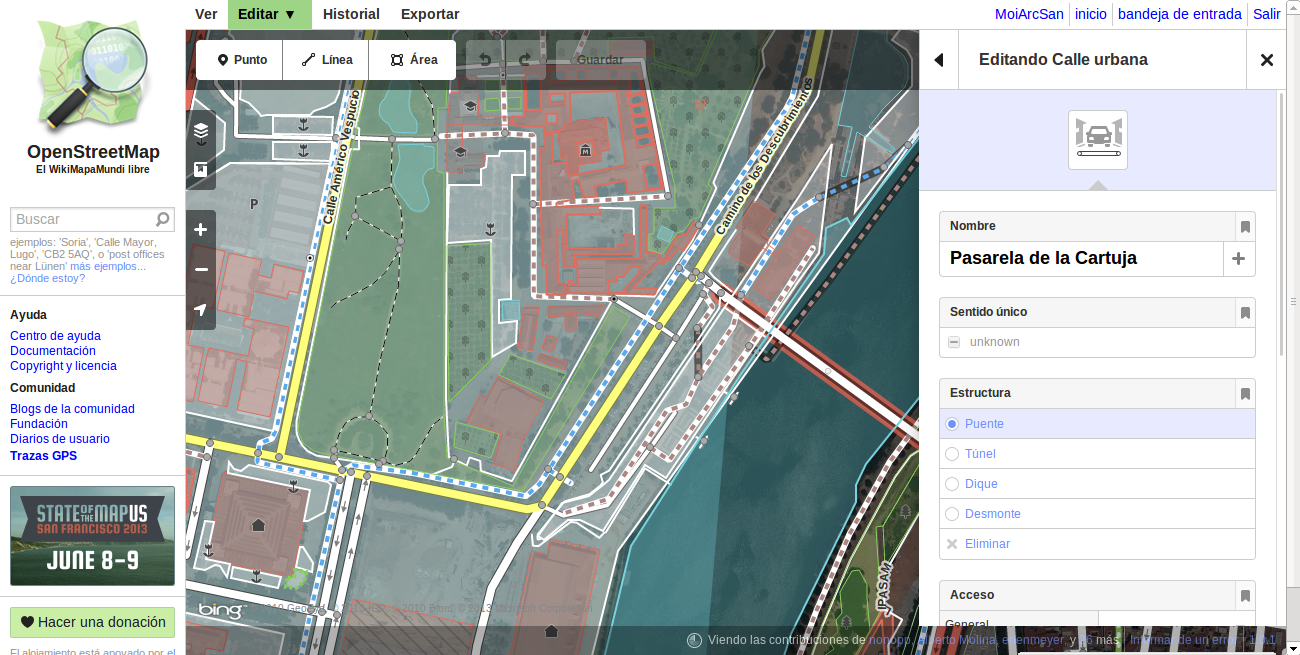Save changes with Guardar button
Viewport: 1300px width, 655px height.
pyautogui.click(x=600, y=60)
